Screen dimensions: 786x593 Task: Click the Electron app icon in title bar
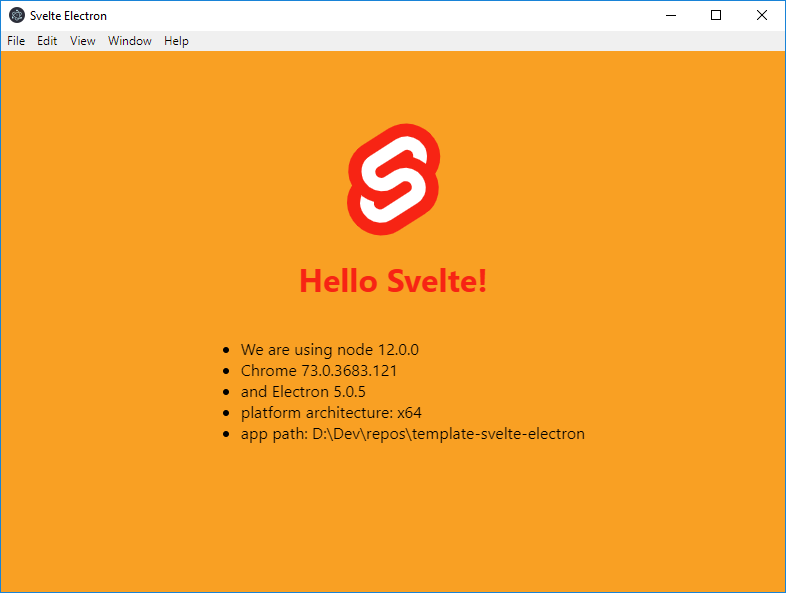(17, 16)
